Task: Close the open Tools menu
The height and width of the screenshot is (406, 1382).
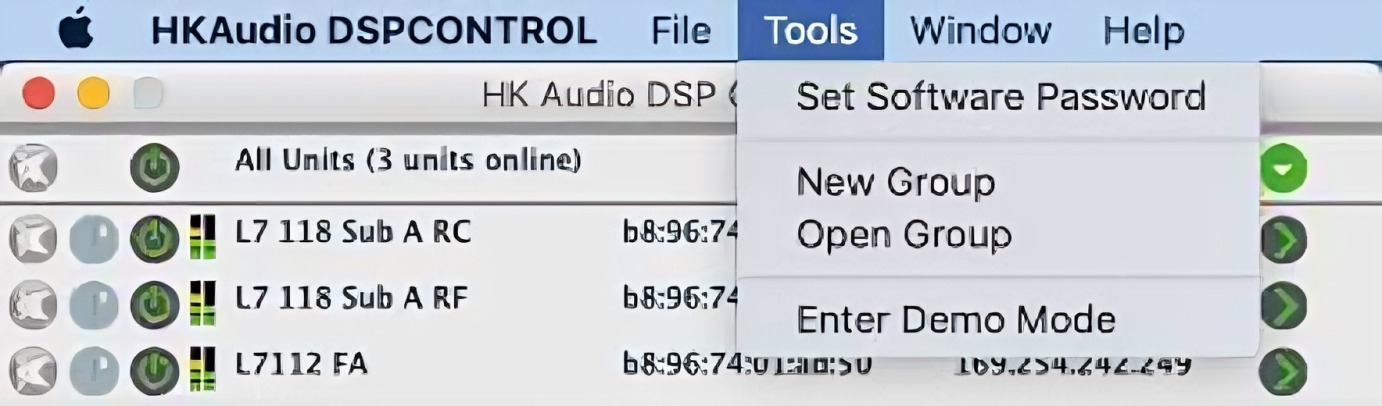Action: (810, 30)
